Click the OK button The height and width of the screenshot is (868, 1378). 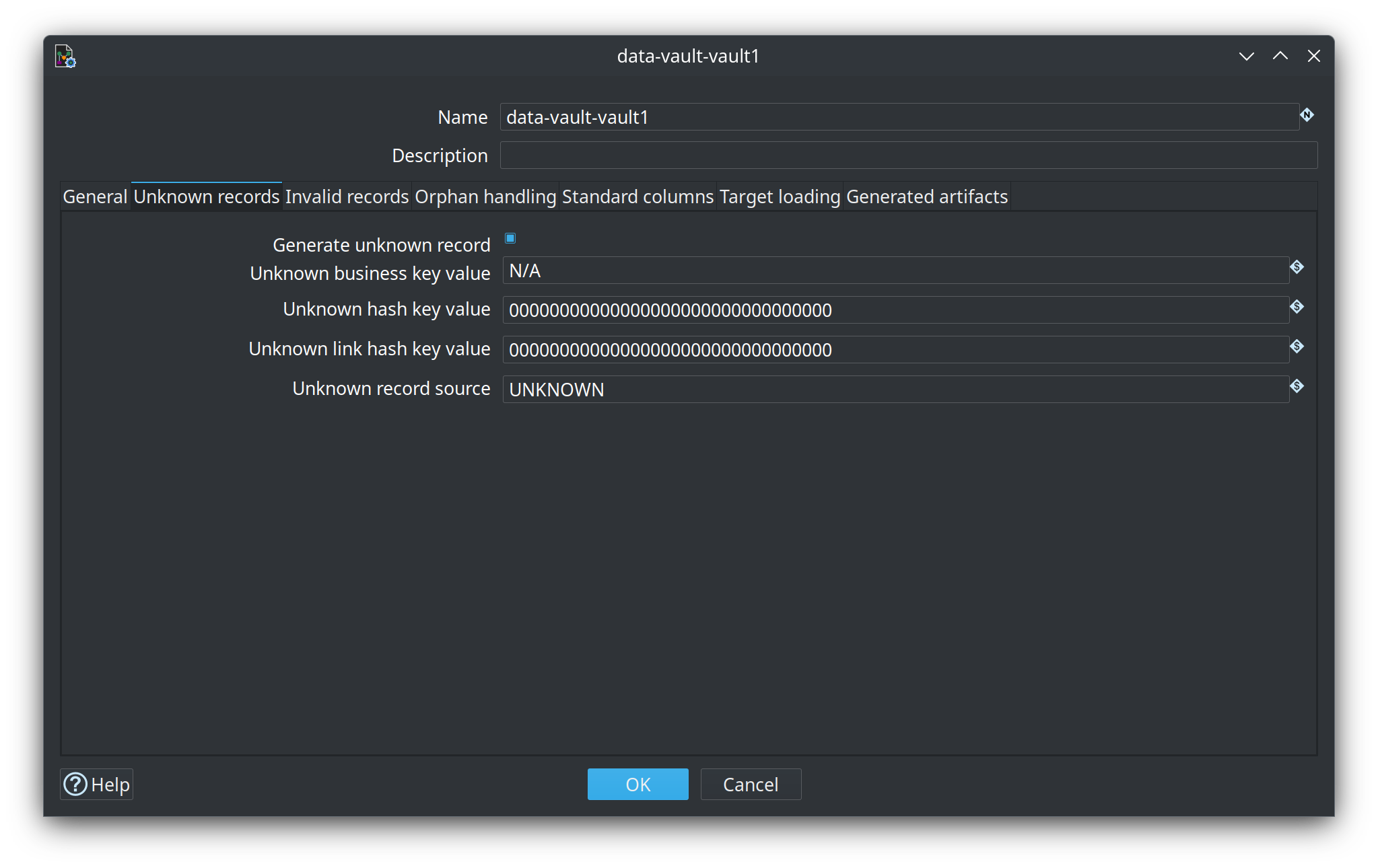coord(638,785)
